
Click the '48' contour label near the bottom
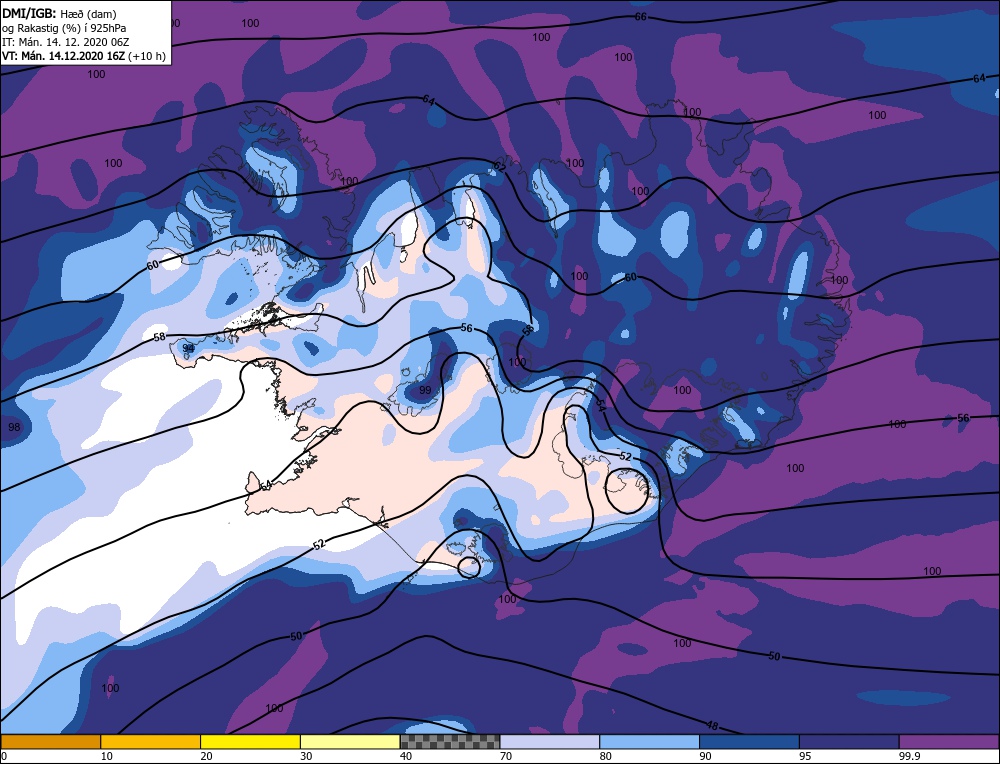click(712, 725)
